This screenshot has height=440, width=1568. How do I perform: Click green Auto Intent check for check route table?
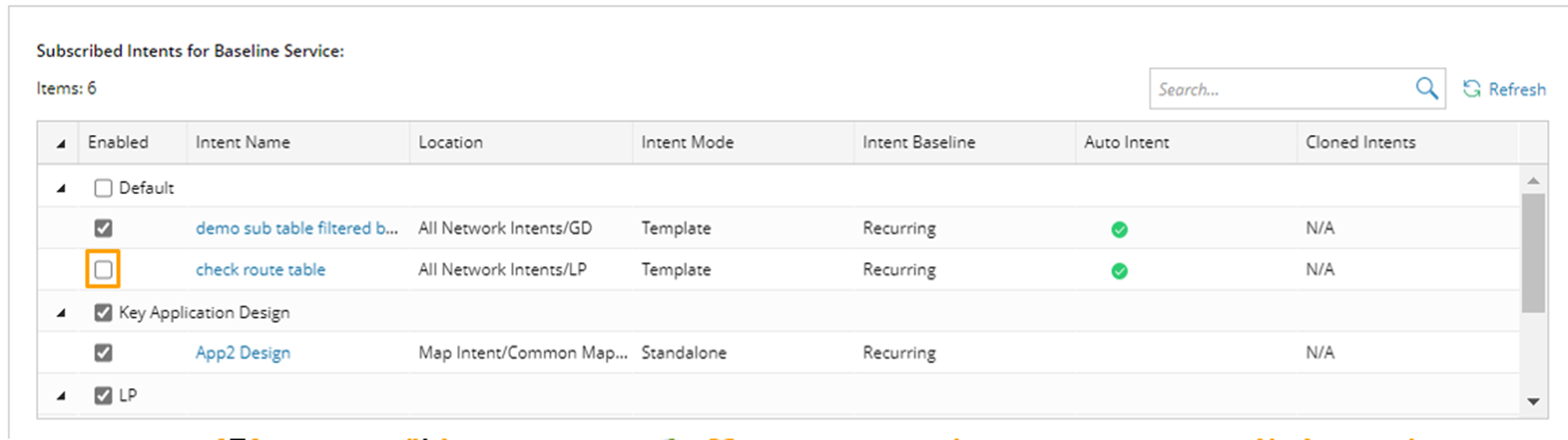(1119, 271)
